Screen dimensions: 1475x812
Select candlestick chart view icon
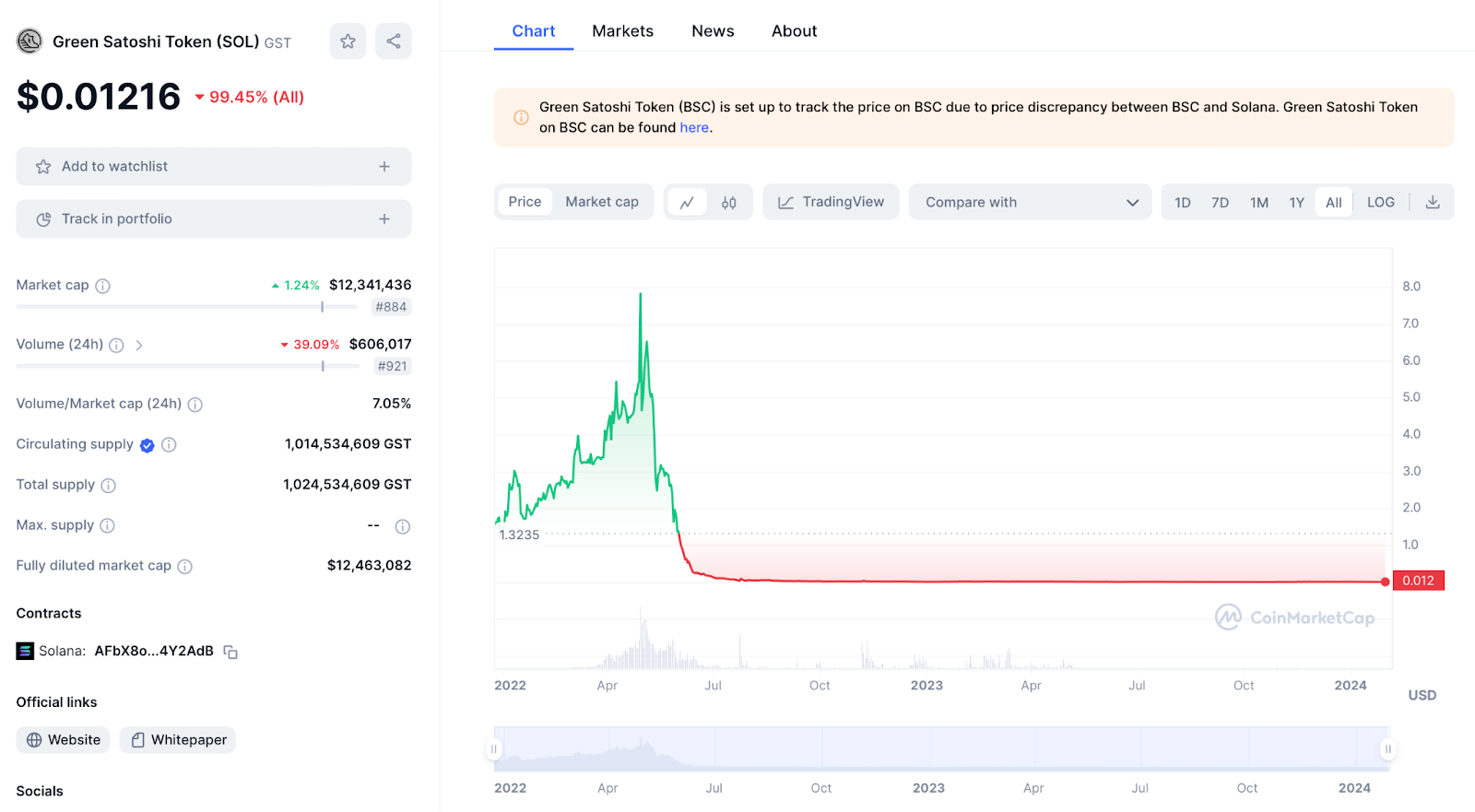click(x=729, y=202)
